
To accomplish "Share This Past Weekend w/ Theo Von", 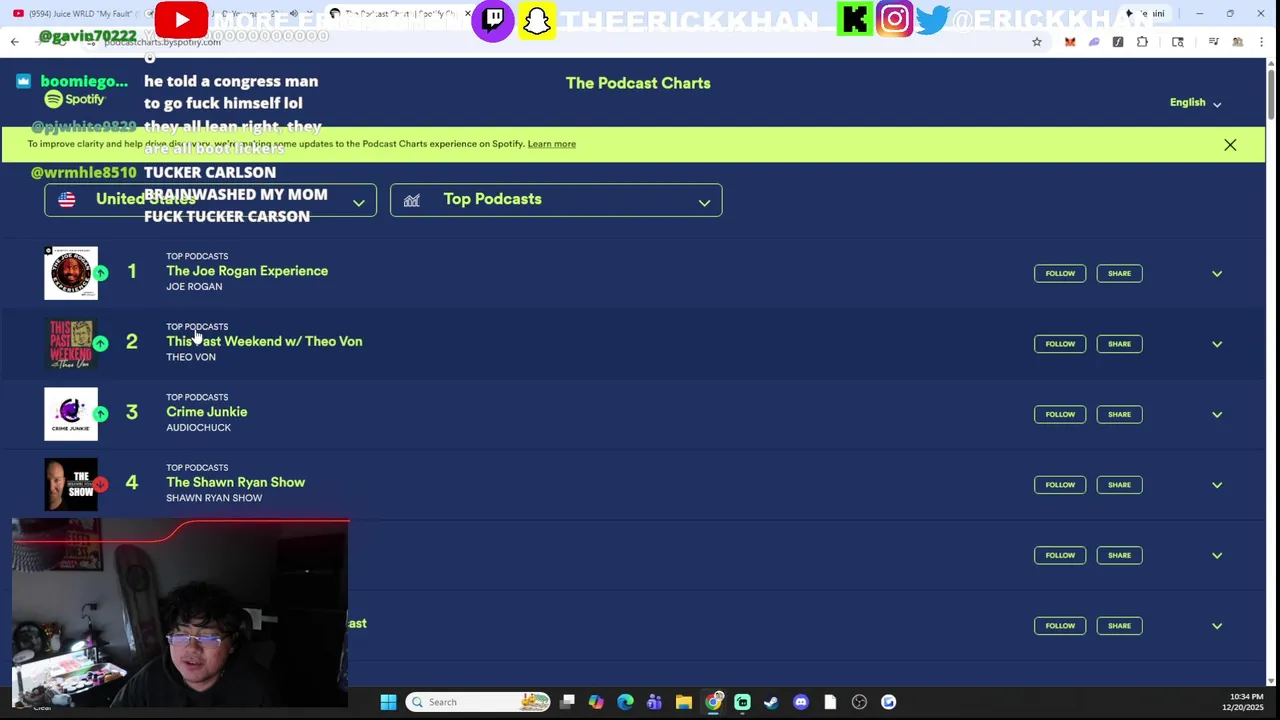I will pos(1119,344).
